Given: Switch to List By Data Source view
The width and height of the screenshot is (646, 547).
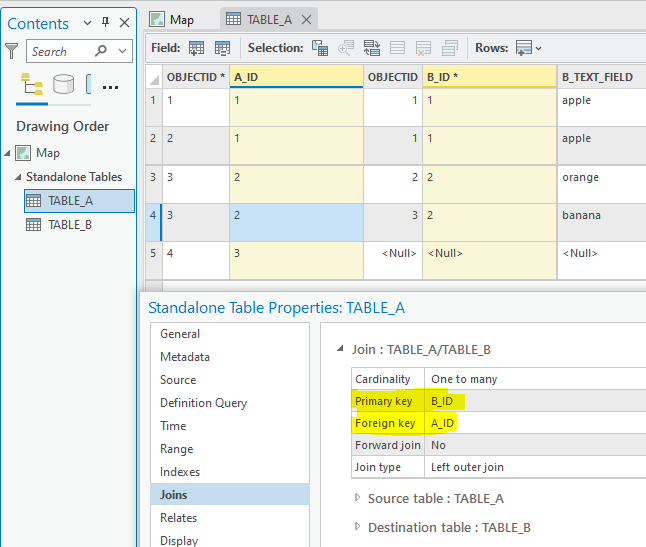Looking at the screenshot, I should coord(64,85).
